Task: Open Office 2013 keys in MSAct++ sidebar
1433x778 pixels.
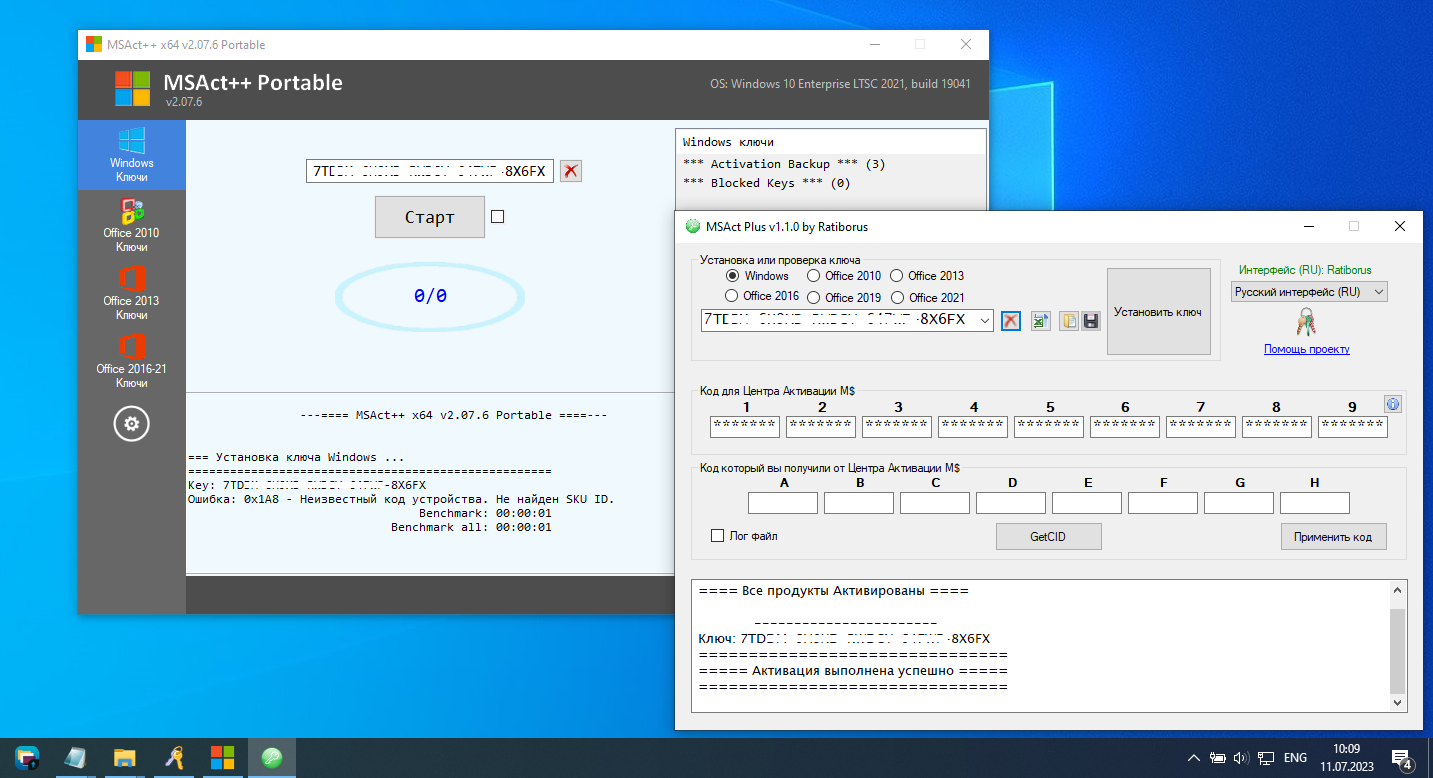Action: [131, 292]
